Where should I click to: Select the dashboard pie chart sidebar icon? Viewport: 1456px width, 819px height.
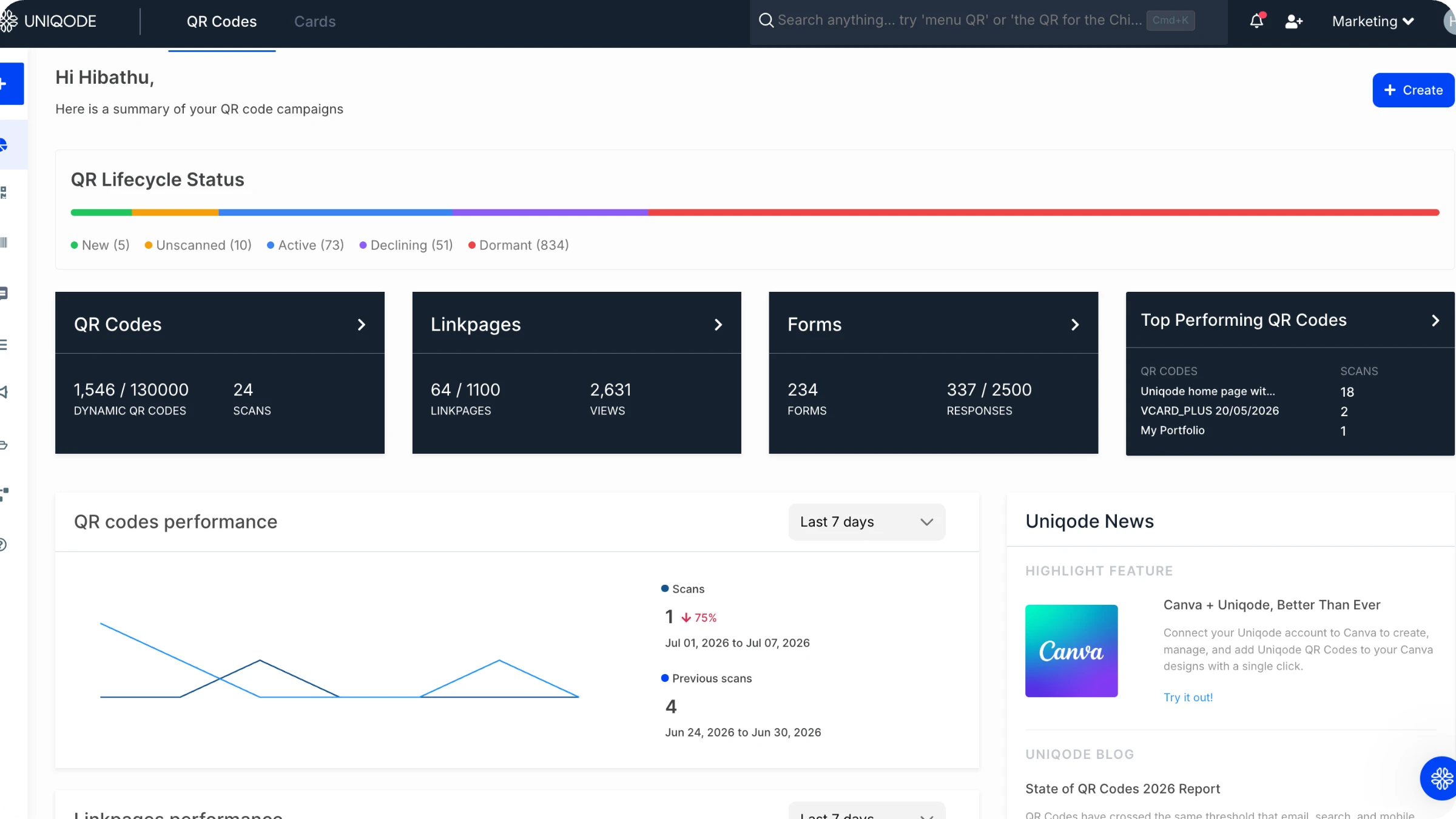click(6, 144)
